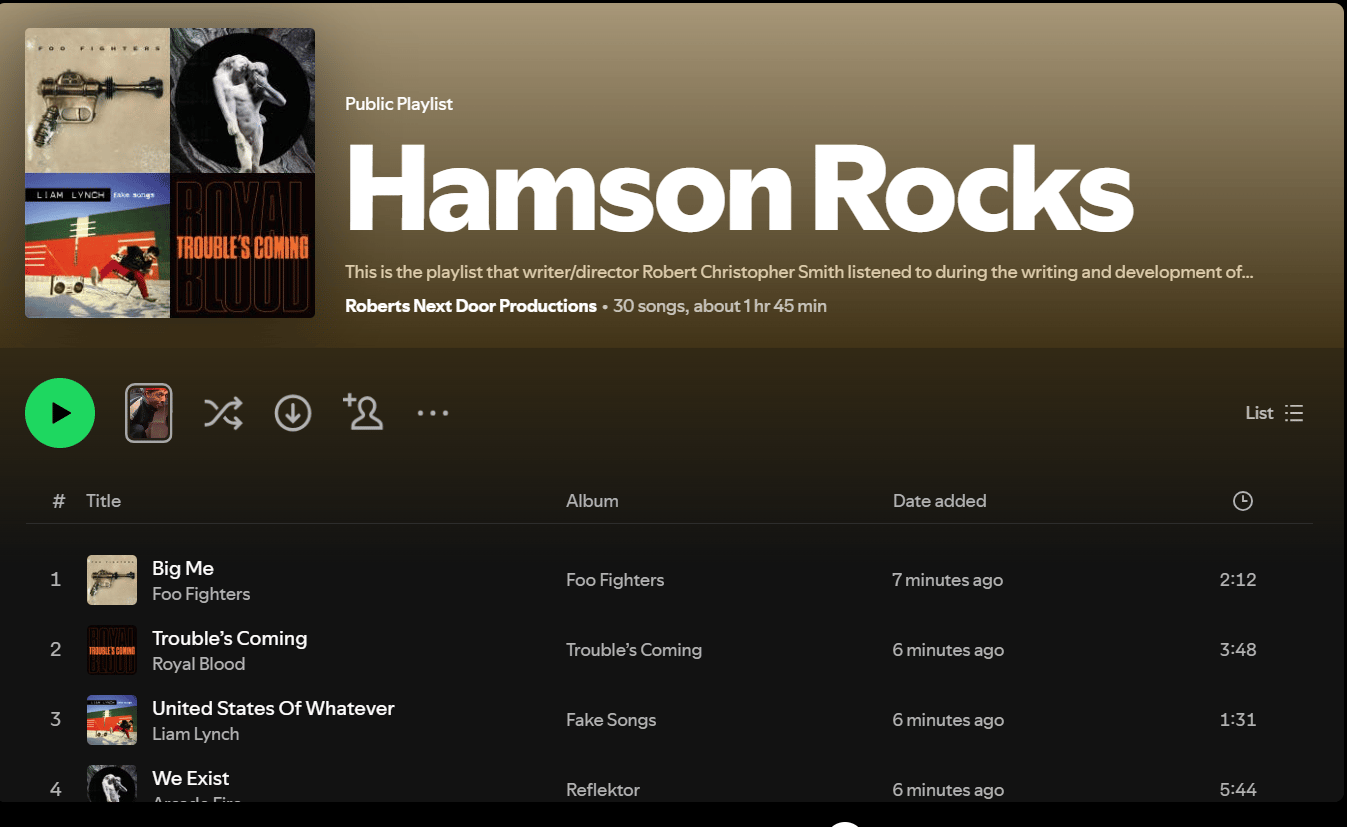Screen dimensions: 1347x827
Task: Sort tracks by the duration clock icon
Action: pos(1243,501)
